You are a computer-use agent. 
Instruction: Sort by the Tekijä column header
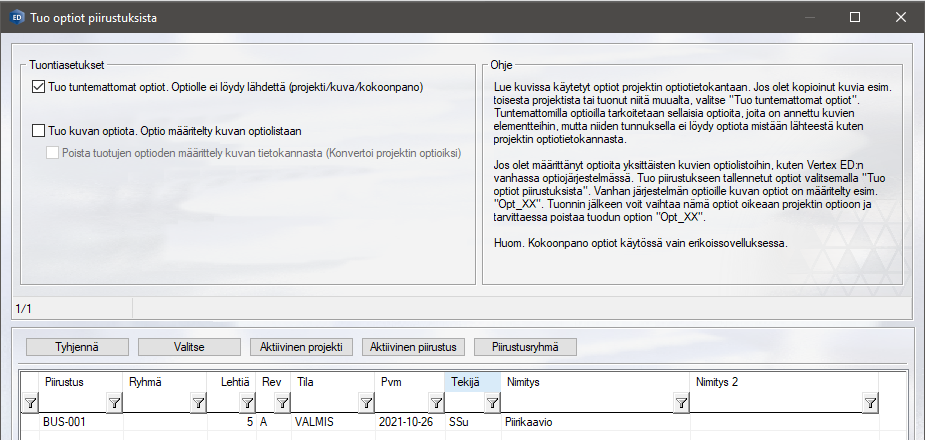pos(465,381)
